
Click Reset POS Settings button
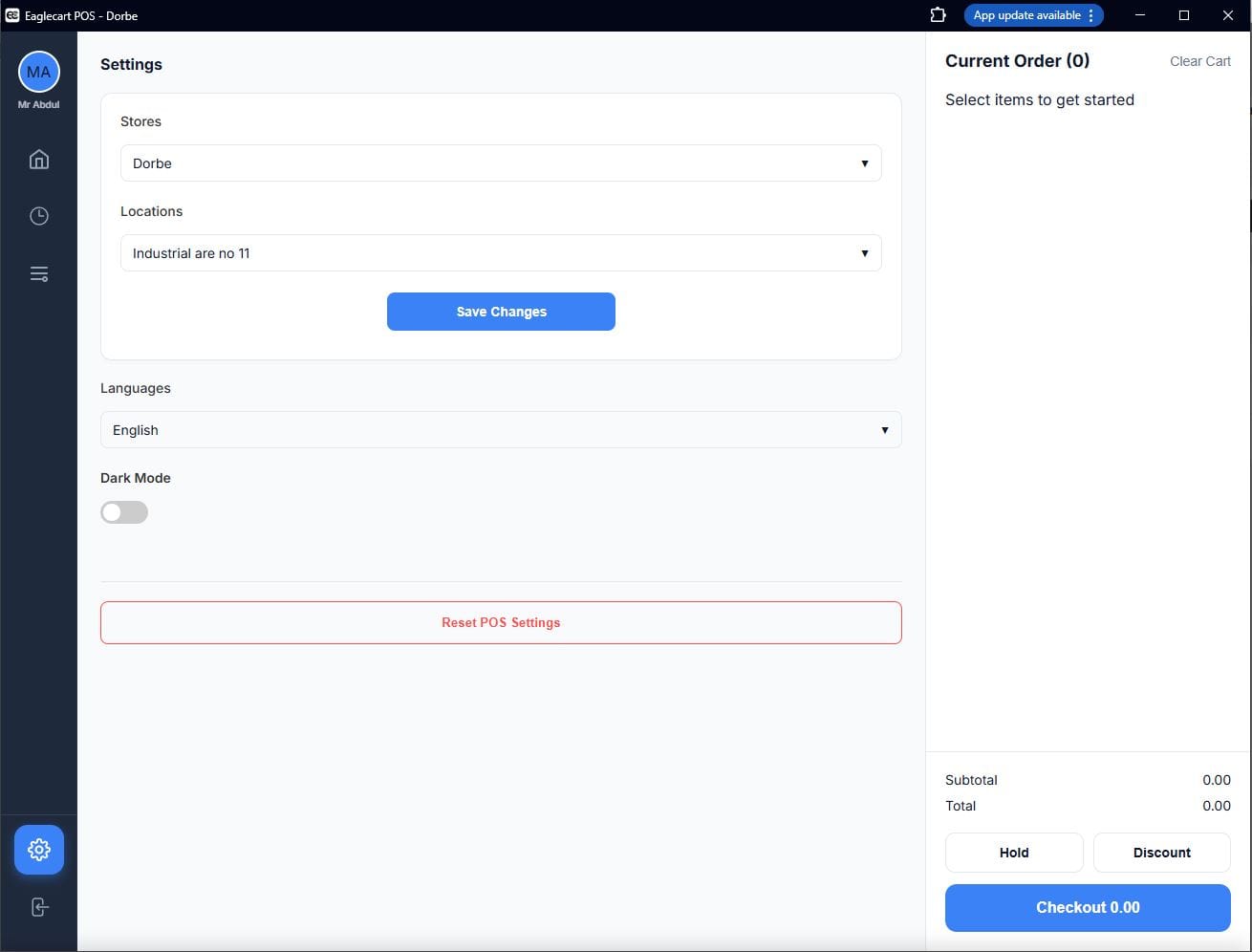coord(501,622)
